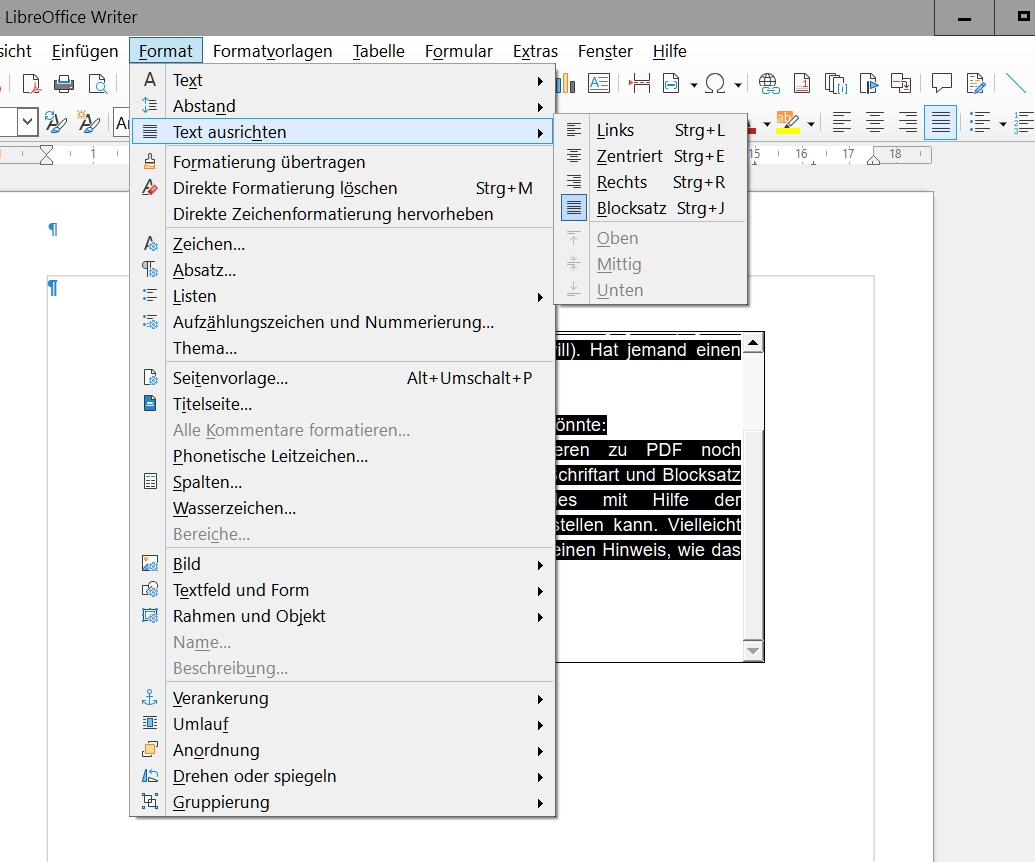This screenshot has height=862, width=1035.
Task: Click the highlighting color marker icon
Action: coord(787,122)
